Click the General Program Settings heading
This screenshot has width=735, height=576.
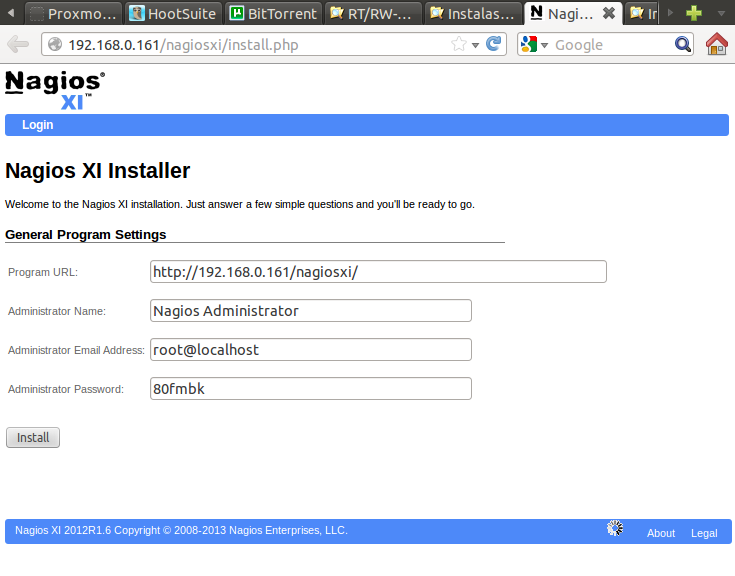coord(85,234)
